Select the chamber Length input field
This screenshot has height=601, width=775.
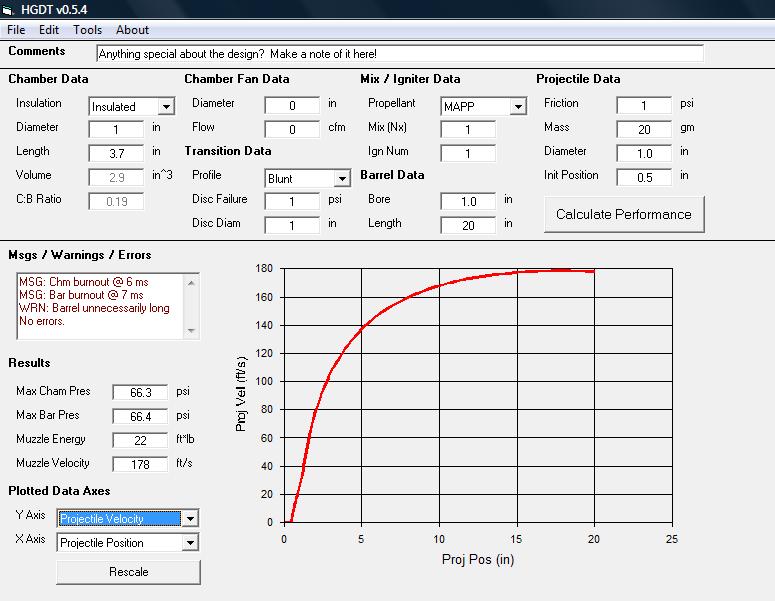(116, 153)
